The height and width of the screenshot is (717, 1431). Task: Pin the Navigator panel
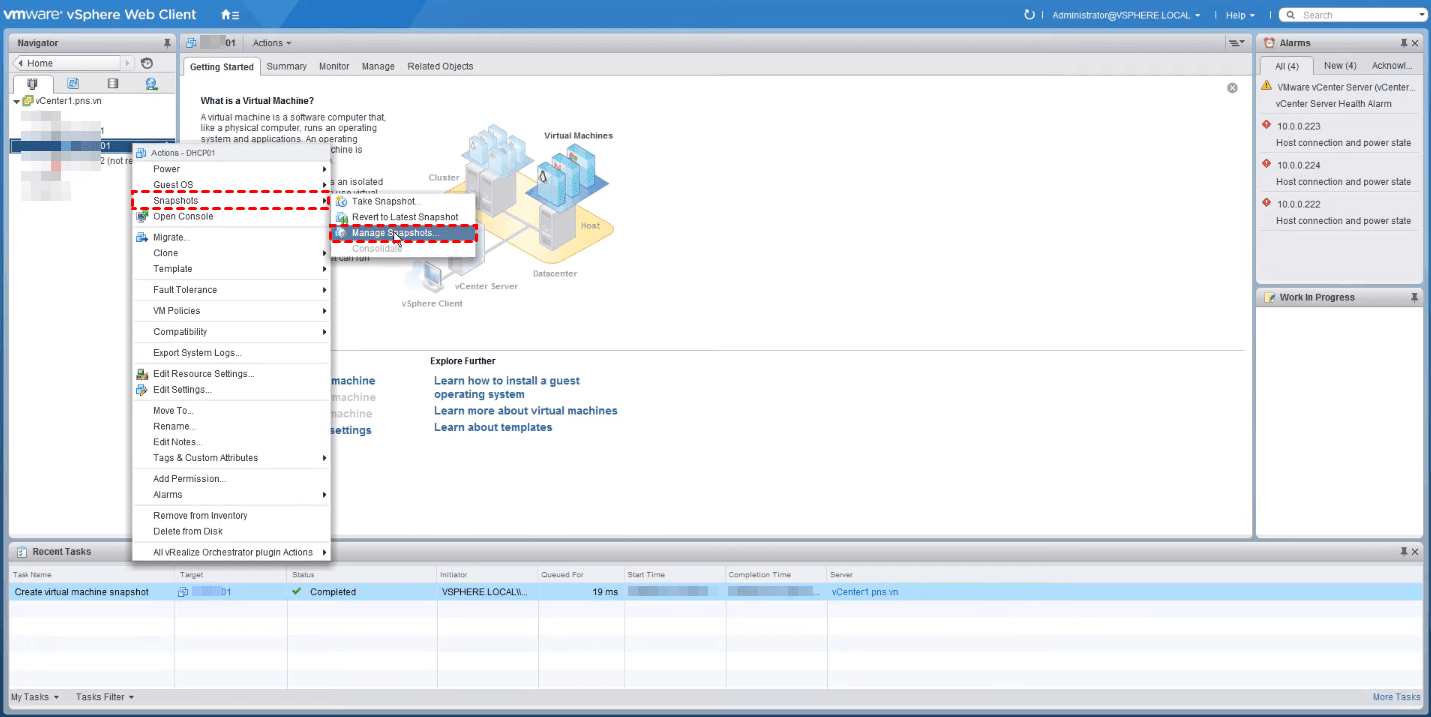pos(167,43)
